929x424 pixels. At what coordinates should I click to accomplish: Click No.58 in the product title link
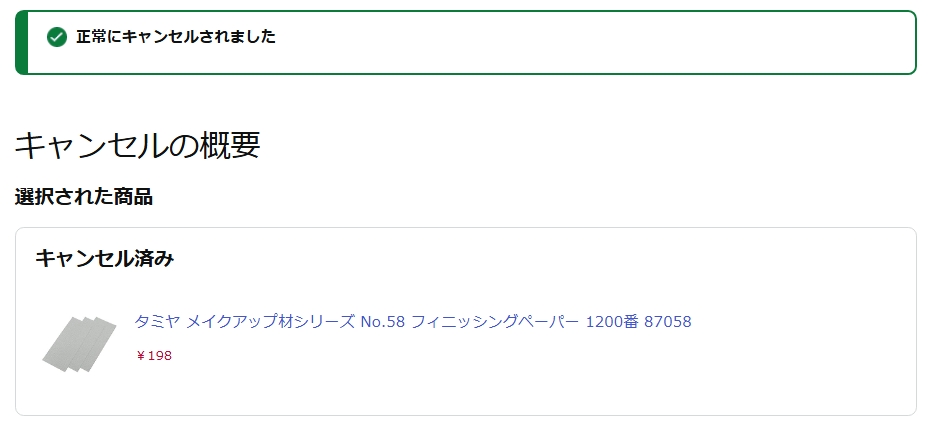[383, 322]
